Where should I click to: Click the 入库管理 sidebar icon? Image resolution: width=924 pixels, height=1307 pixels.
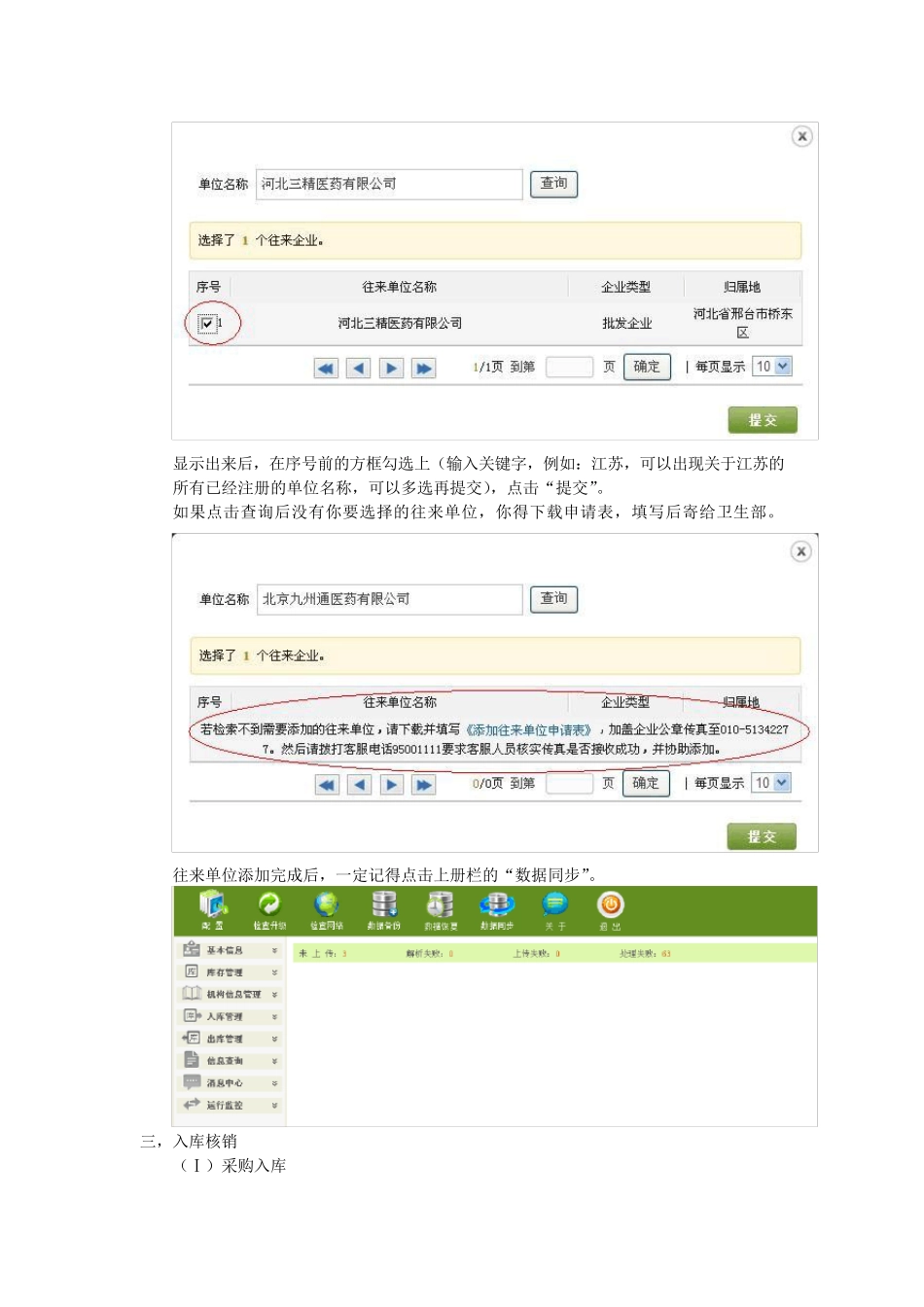pos(192,1015)
